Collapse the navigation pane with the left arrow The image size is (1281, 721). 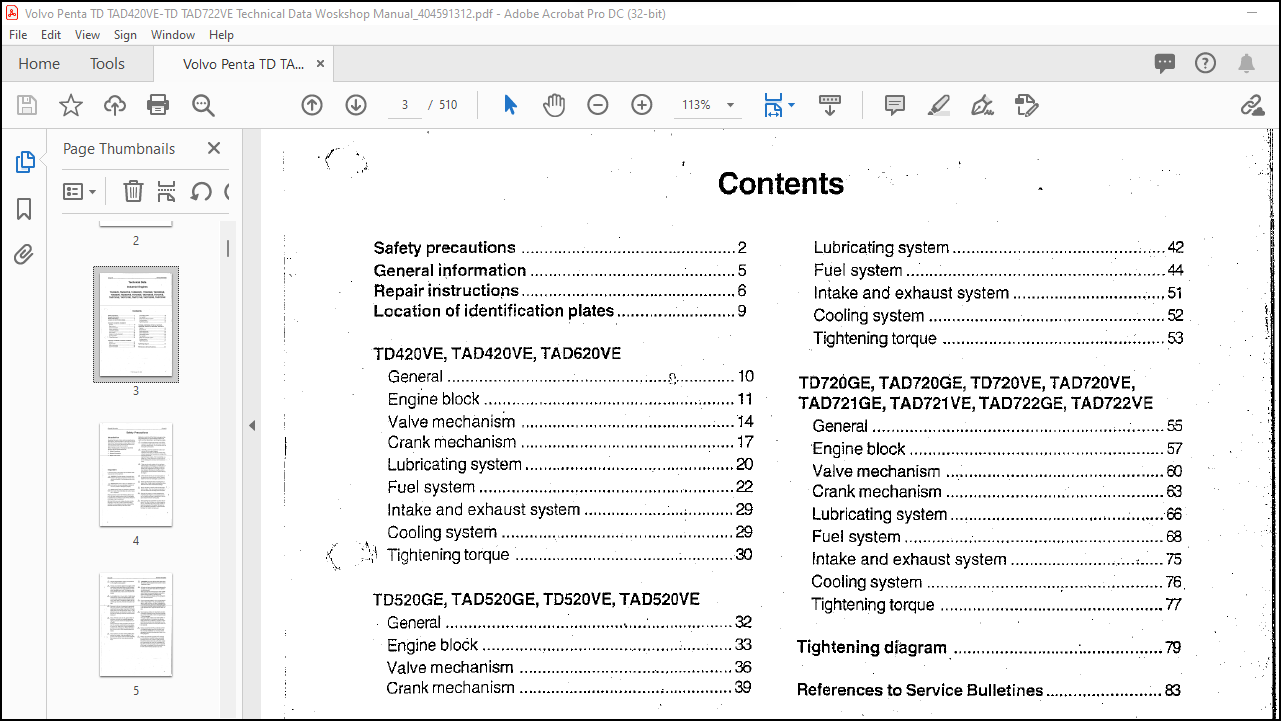tap(252, 425)
